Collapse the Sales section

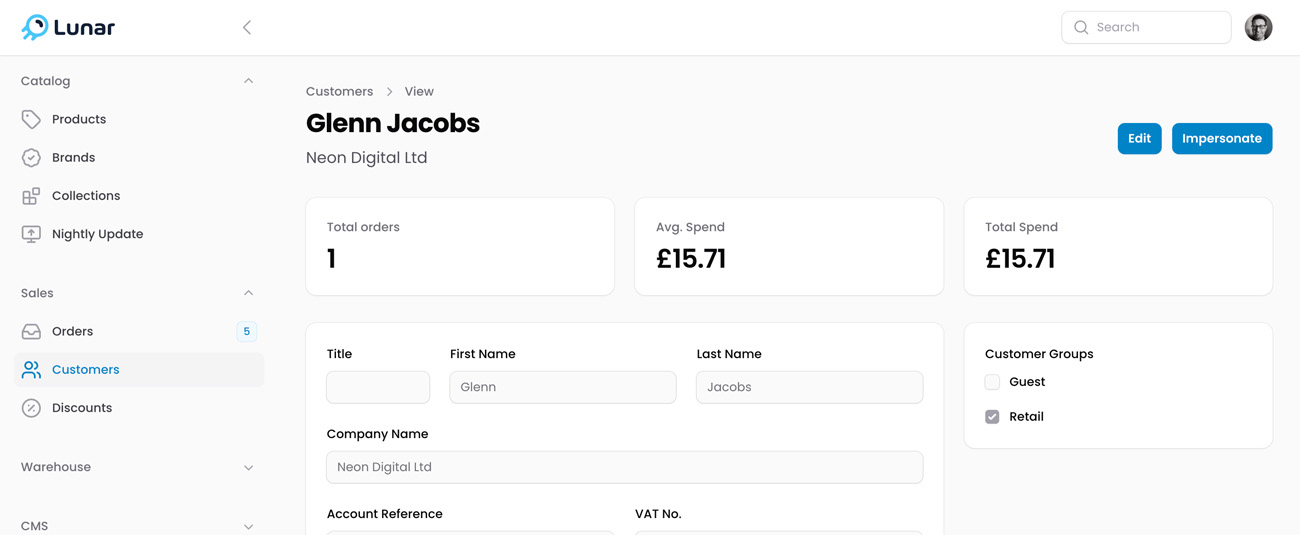coord(248,293)
